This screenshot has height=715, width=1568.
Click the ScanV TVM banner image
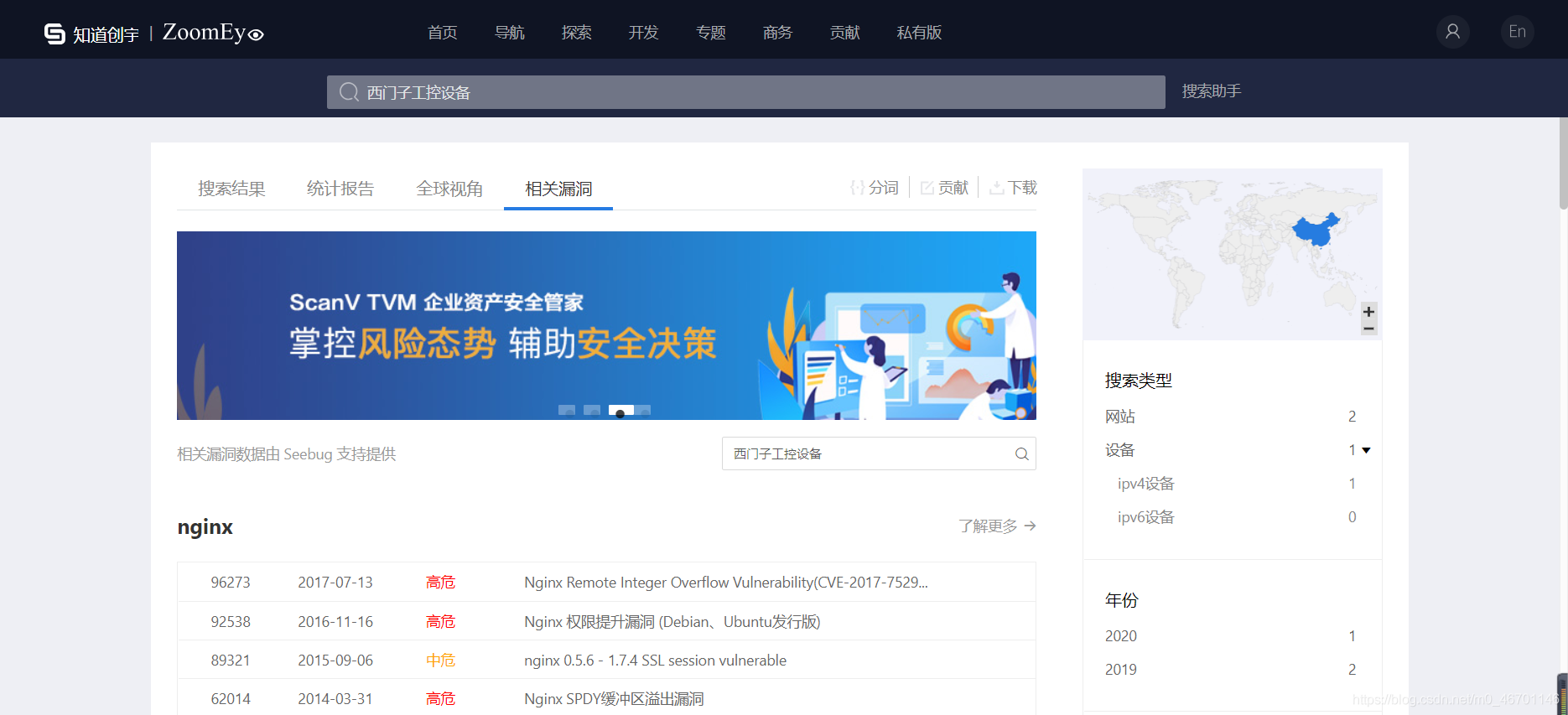click(x=606, y=325)
